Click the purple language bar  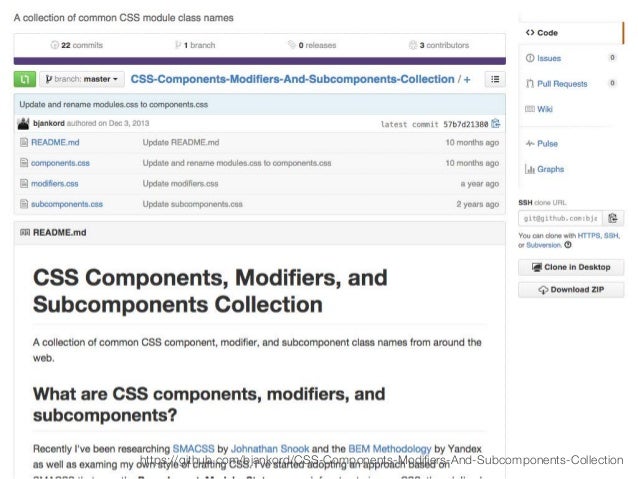pos(260,61)
